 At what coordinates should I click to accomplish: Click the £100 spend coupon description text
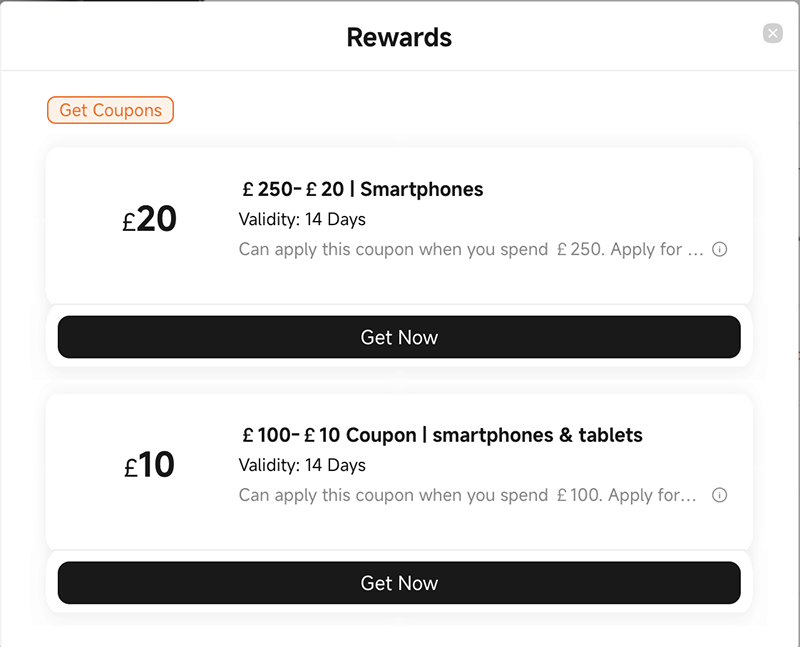pos(467,495)
